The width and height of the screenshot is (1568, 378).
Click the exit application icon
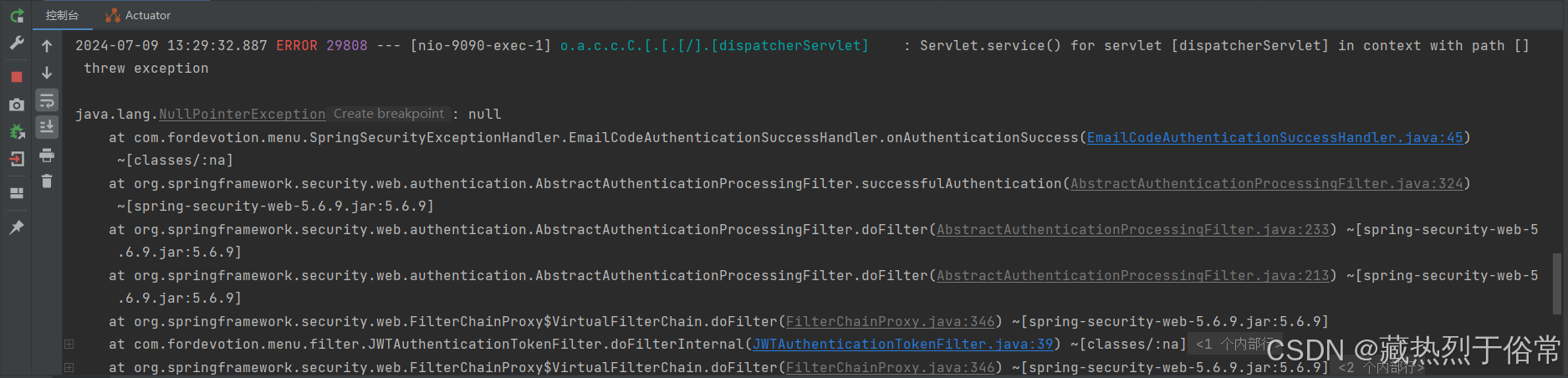17,159
